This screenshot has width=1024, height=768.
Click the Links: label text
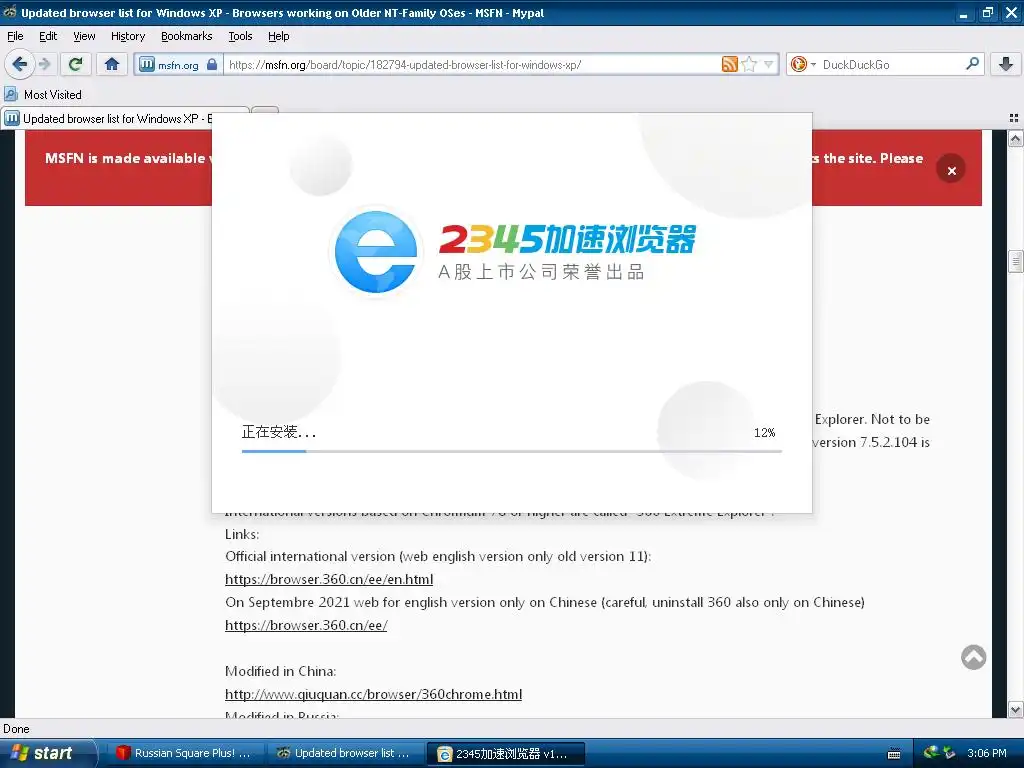242,534
